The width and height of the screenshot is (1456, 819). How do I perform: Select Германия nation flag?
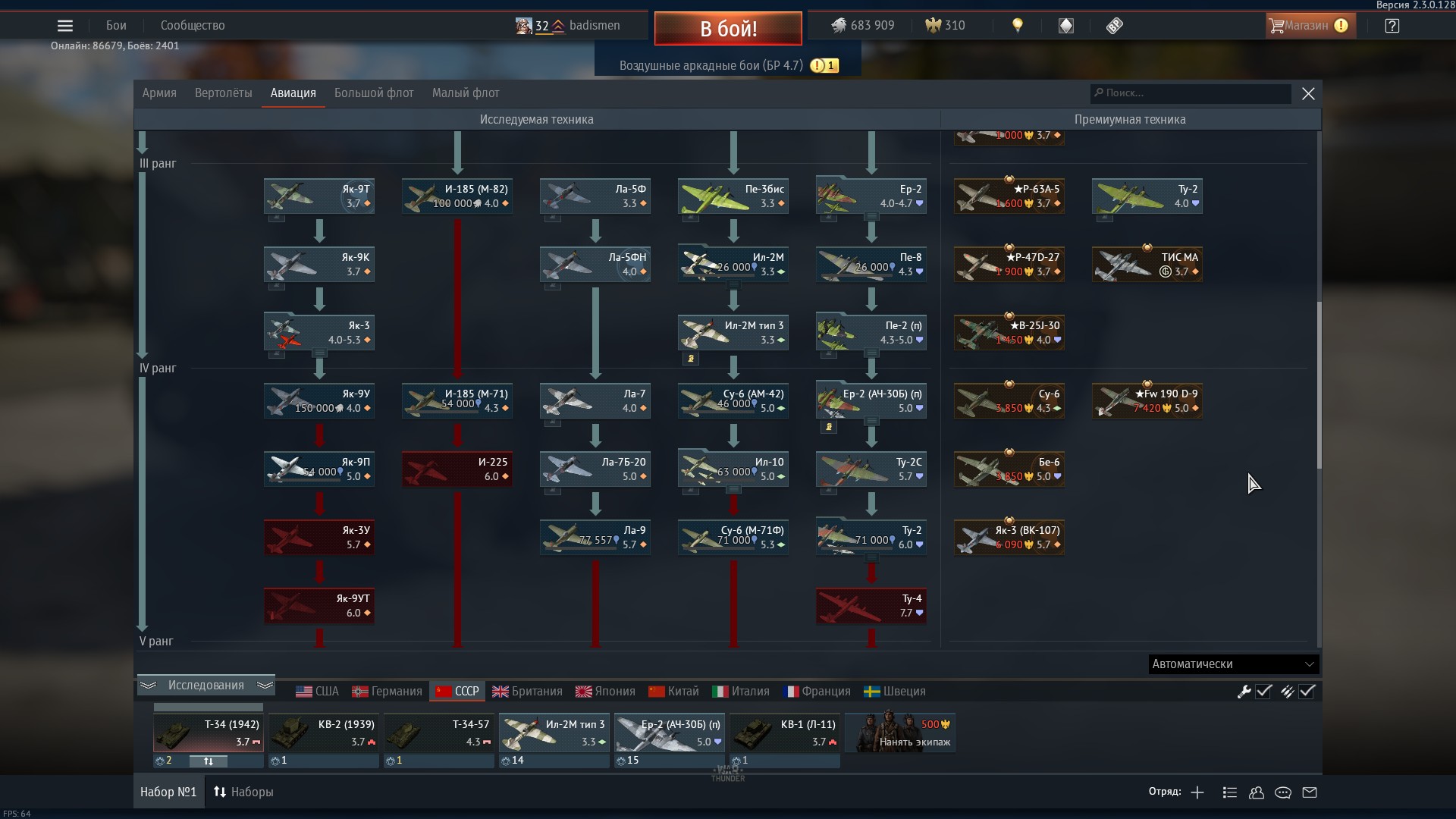tap(387, 692)
